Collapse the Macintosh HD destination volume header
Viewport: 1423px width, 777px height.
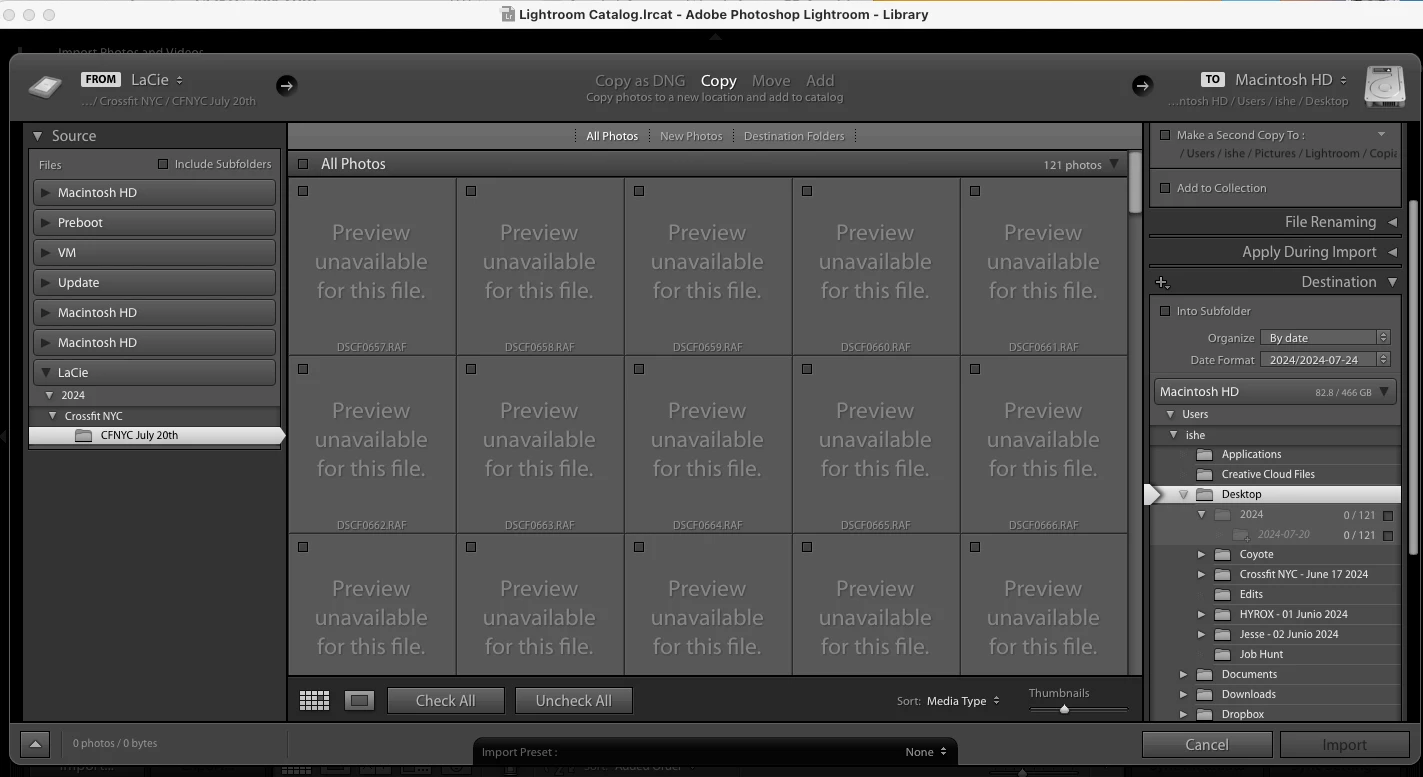pyautogui.click(x=1384, y=392)
